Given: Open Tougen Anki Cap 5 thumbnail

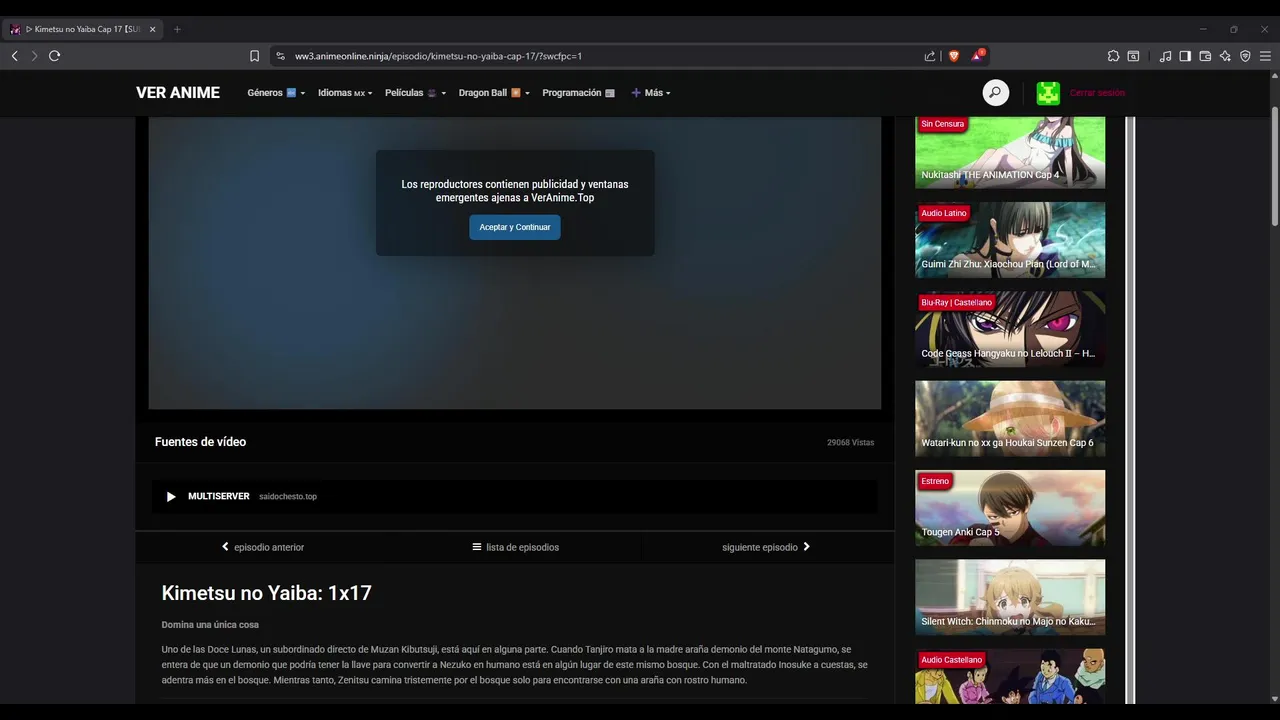Looking at the screenshot, I should tap(1010, 508).
